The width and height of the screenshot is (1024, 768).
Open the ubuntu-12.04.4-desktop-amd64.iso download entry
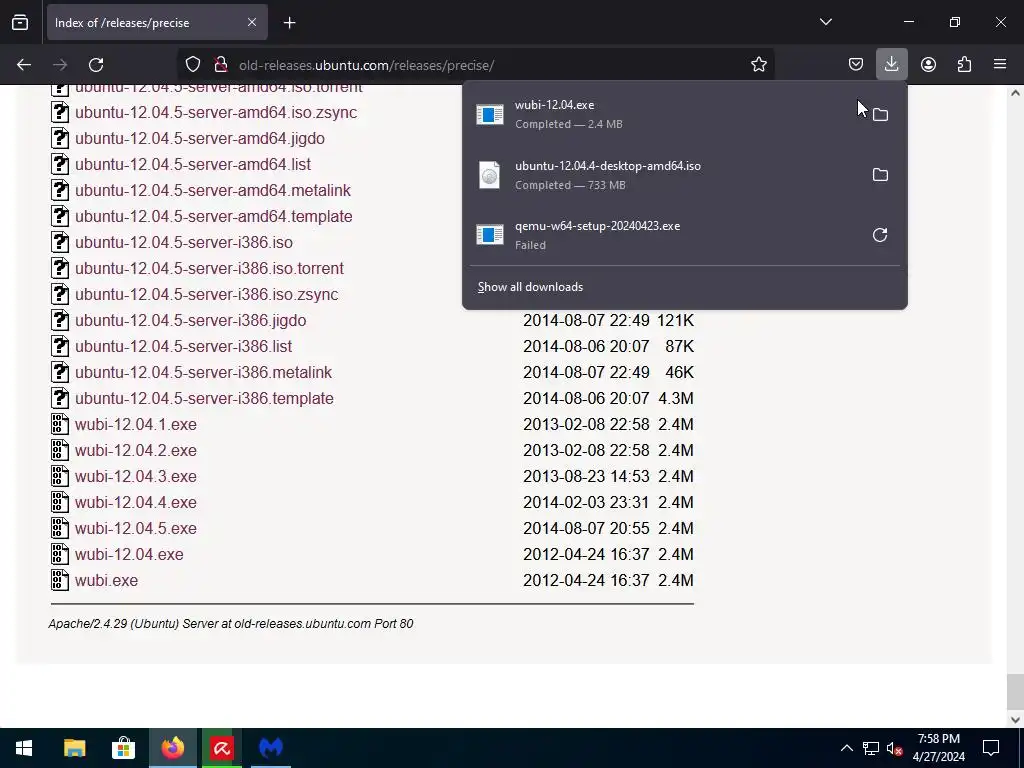pos(665,175)
